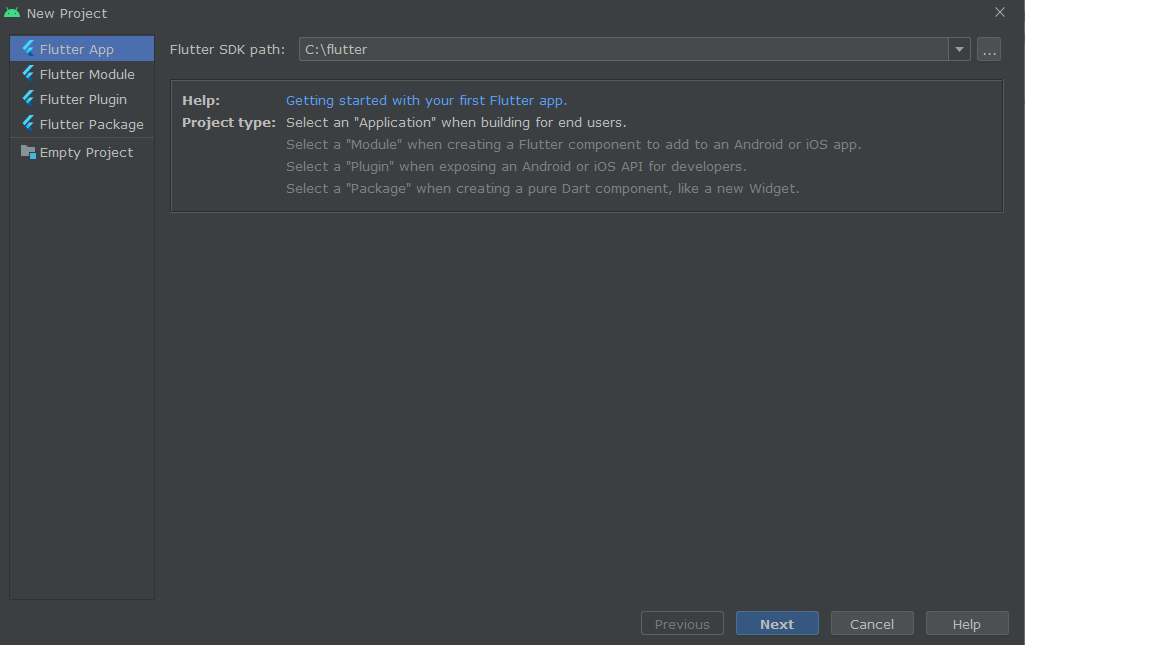The height and width of the screenshot is (648, 1152).
Task: Open Help from the bottom buttons
Action: (x=967, y=624)
